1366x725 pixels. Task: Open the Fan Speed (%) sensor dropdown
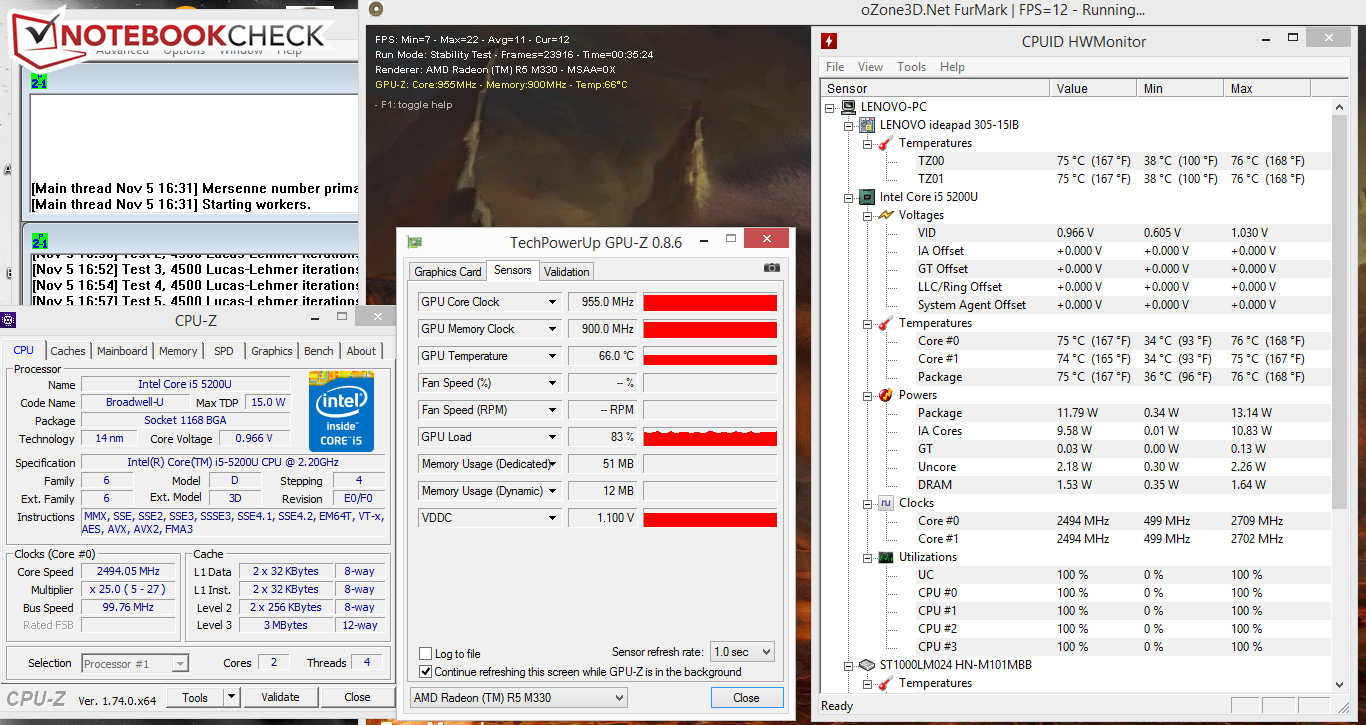tap(551, 383)
